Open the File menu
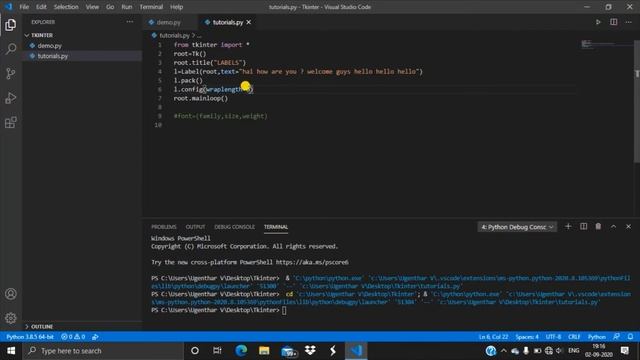The height and width of the screenshot is (360, 640). click(24, 7)
